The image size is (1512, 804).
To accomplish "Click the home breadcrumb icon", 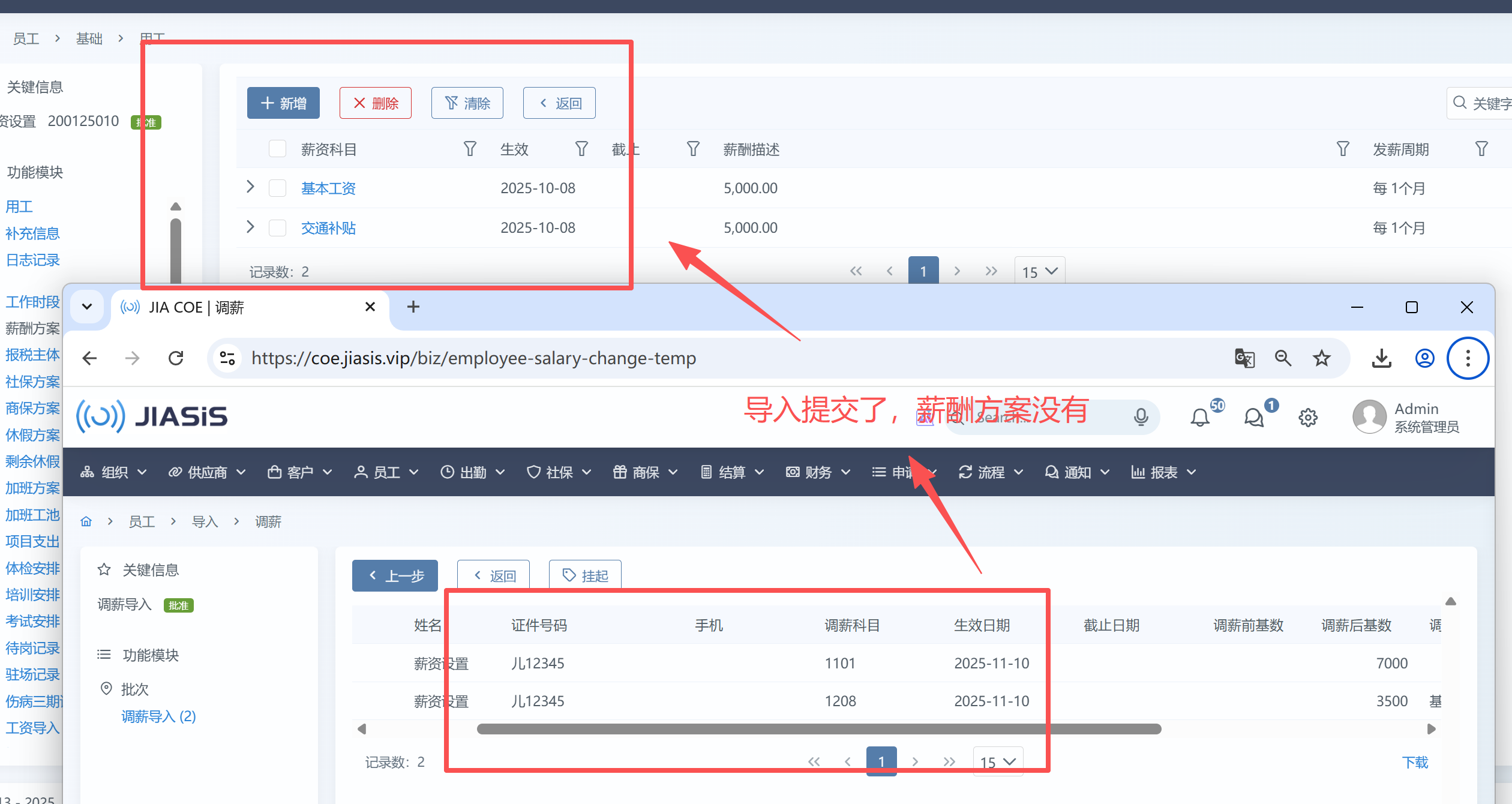I will click(86, 521).
